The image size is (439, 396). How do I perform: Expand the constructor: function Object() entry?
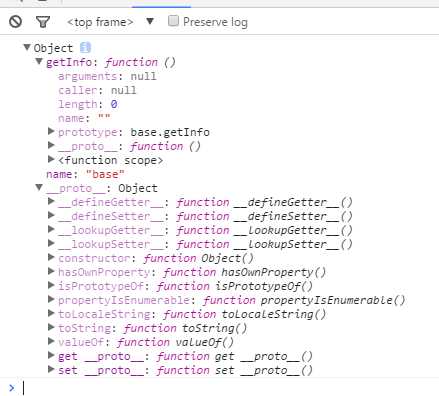[51, 257]
